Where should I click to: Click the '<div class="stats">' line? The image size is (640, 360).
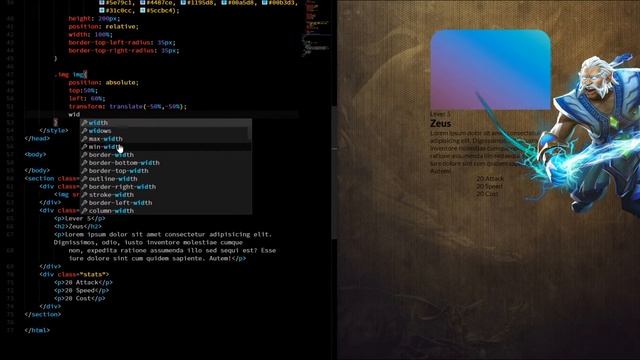coord(74,275)
